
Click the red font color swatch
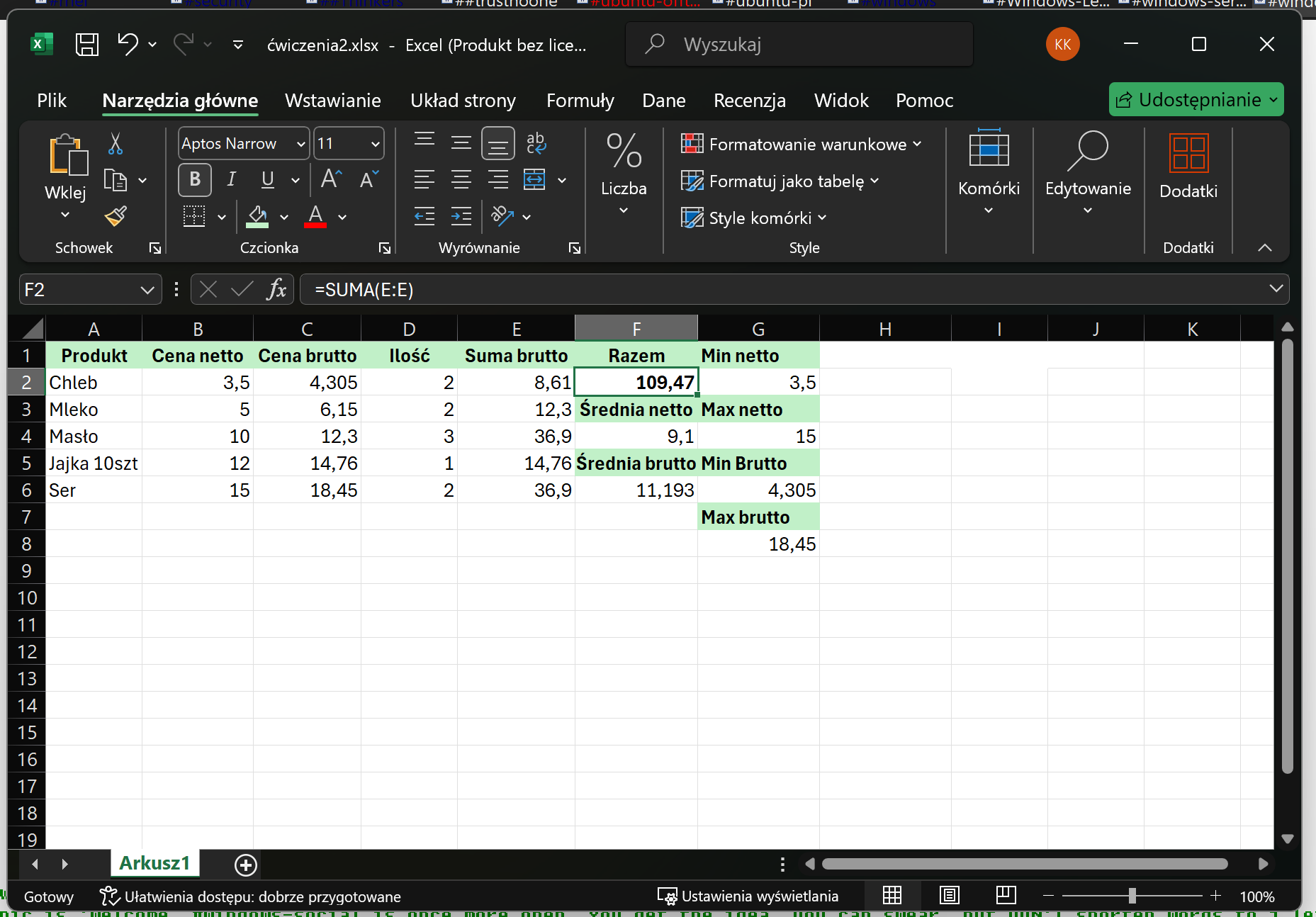(315, 216)
